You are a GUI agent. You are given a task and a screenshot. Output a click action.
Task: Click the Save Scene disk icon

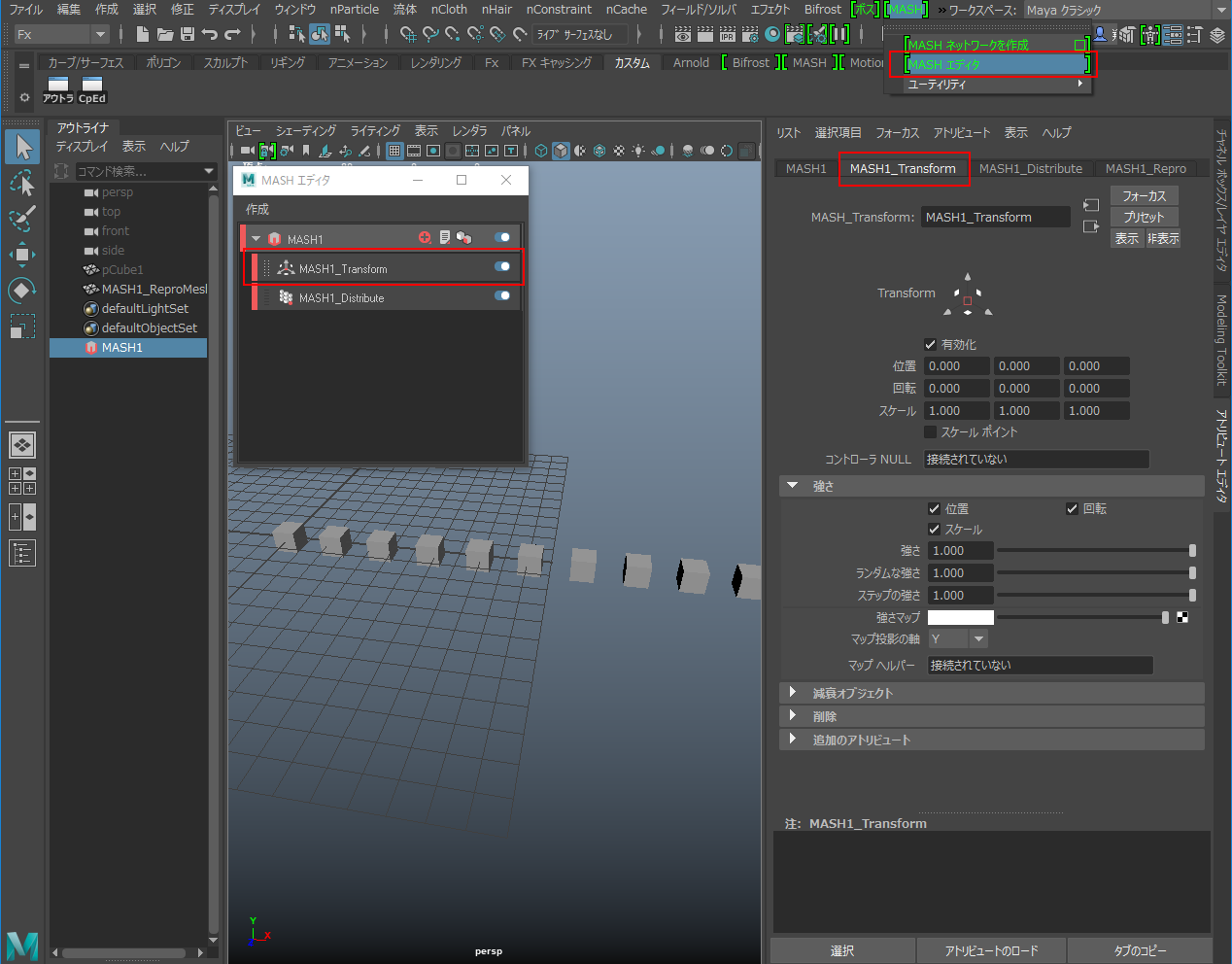[x=188, y=34]
